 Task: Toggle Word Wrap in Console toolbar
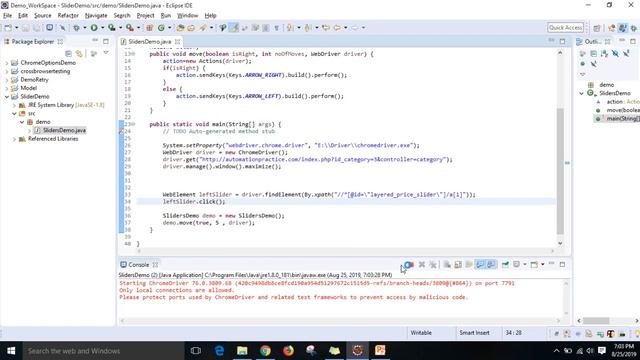click(x=469, y=264)
